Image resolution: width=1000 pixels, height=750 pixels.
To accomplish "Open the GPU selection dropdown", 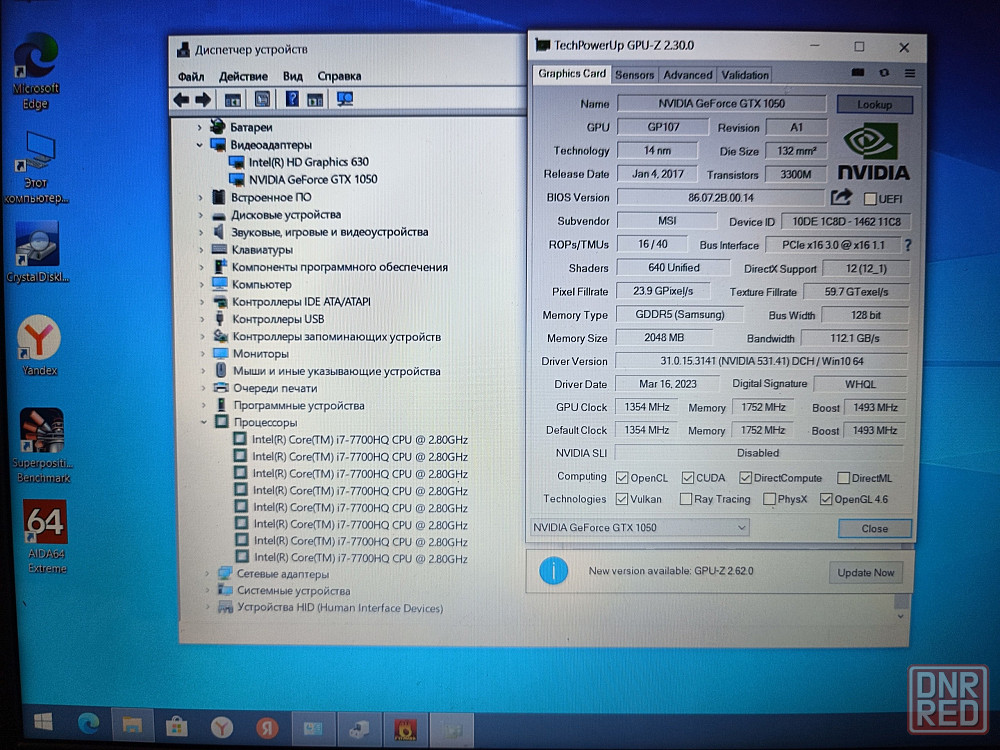I will click(639, 527).
